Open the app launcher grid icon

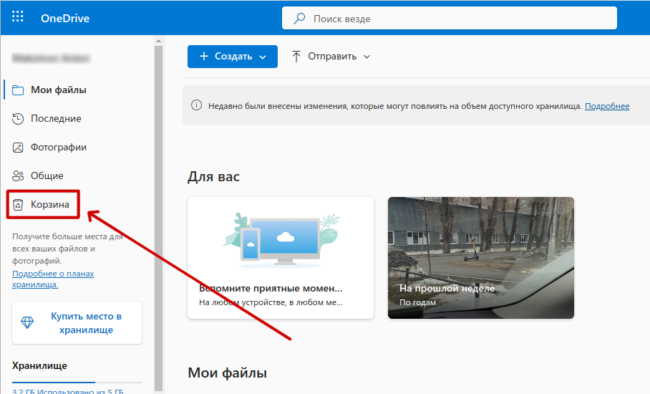point(17,17)
